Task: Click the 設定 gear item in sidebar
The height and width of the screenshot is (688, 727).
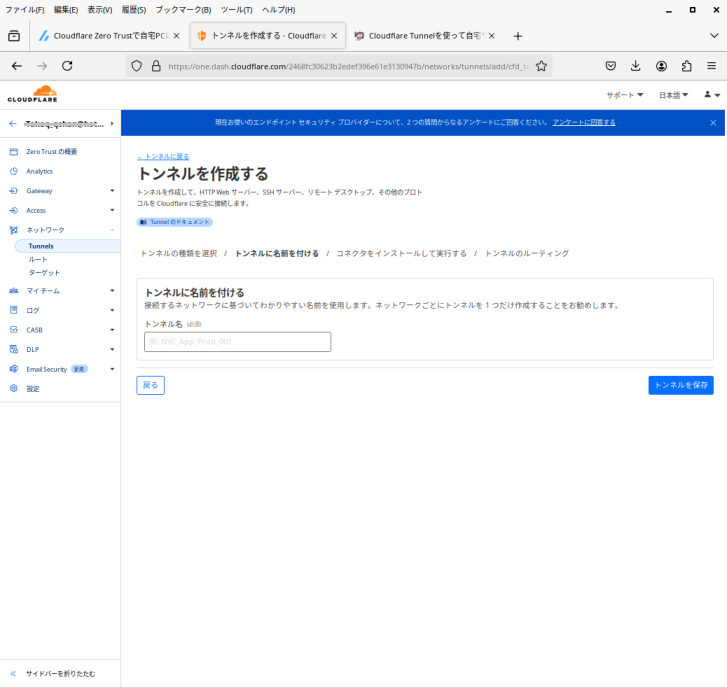Action: 32,389
